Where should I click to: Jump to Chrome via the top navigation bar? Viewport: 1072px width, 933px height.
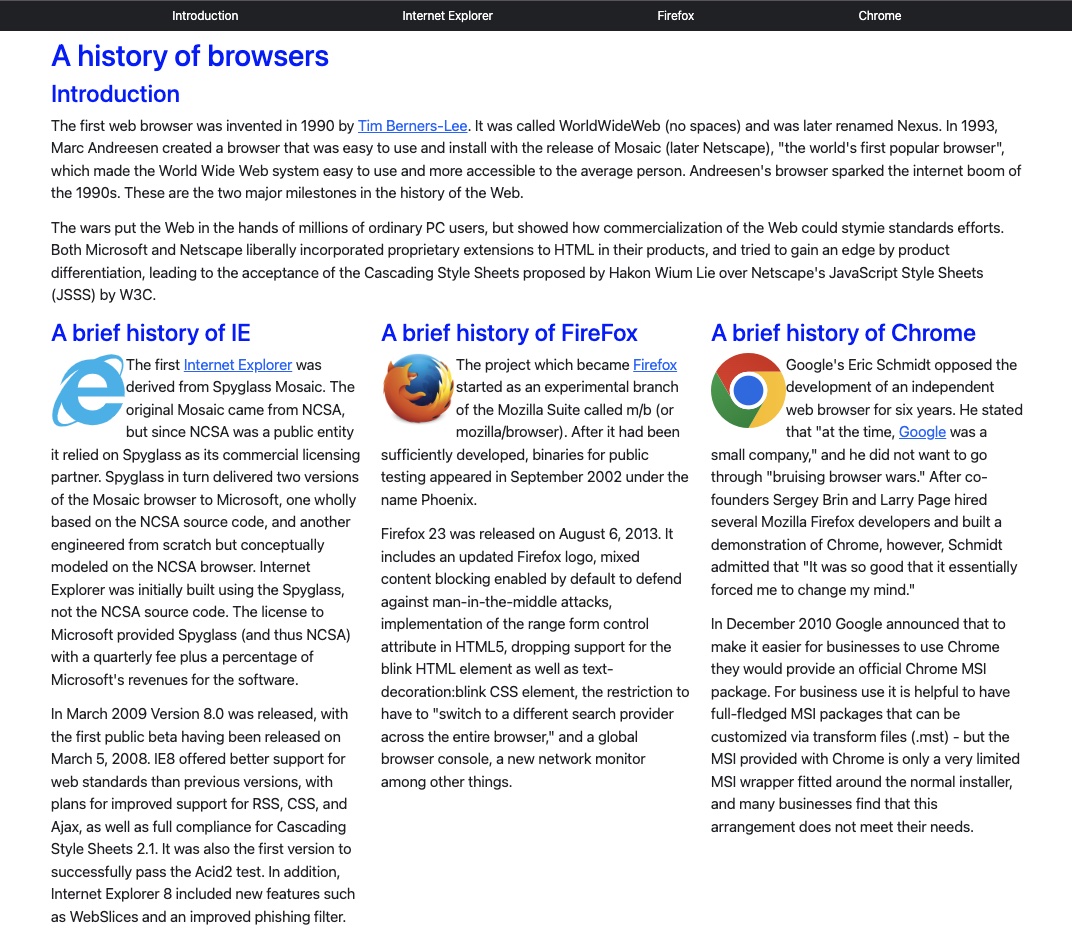[x=880, y=16]
